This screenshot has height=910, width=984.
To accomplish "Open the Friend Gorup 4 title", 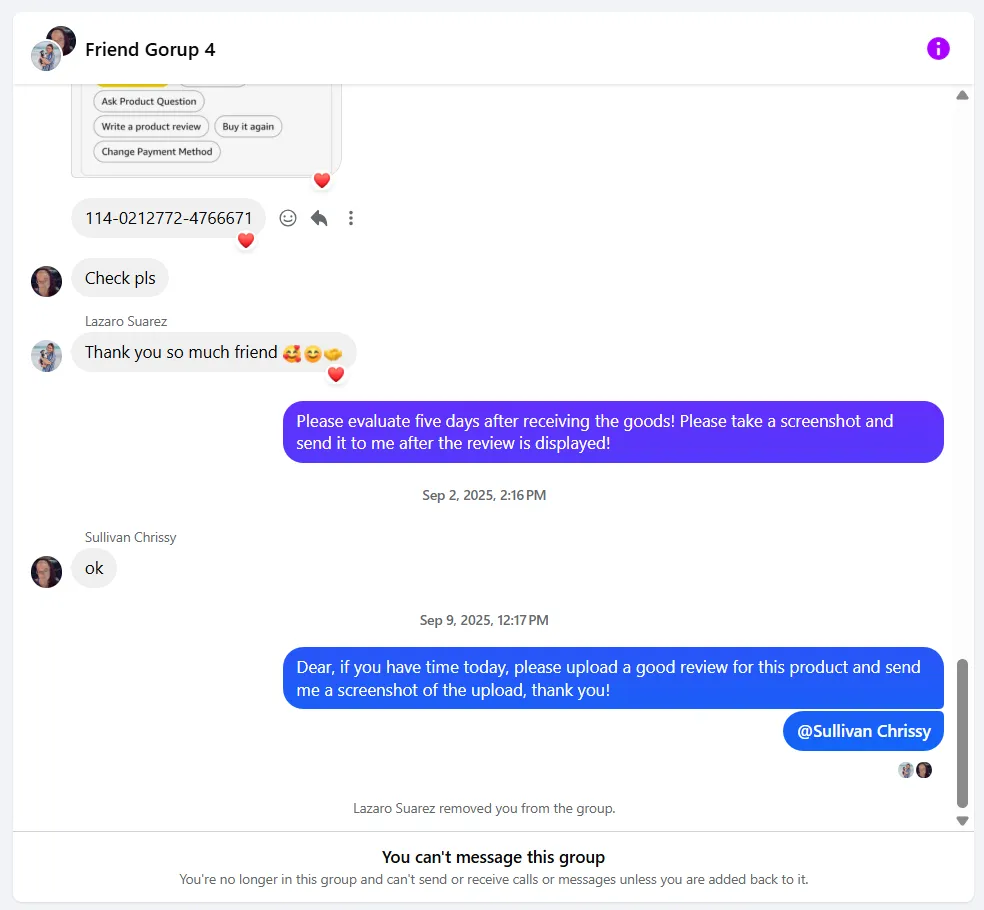I will click(x=150, y=50).
